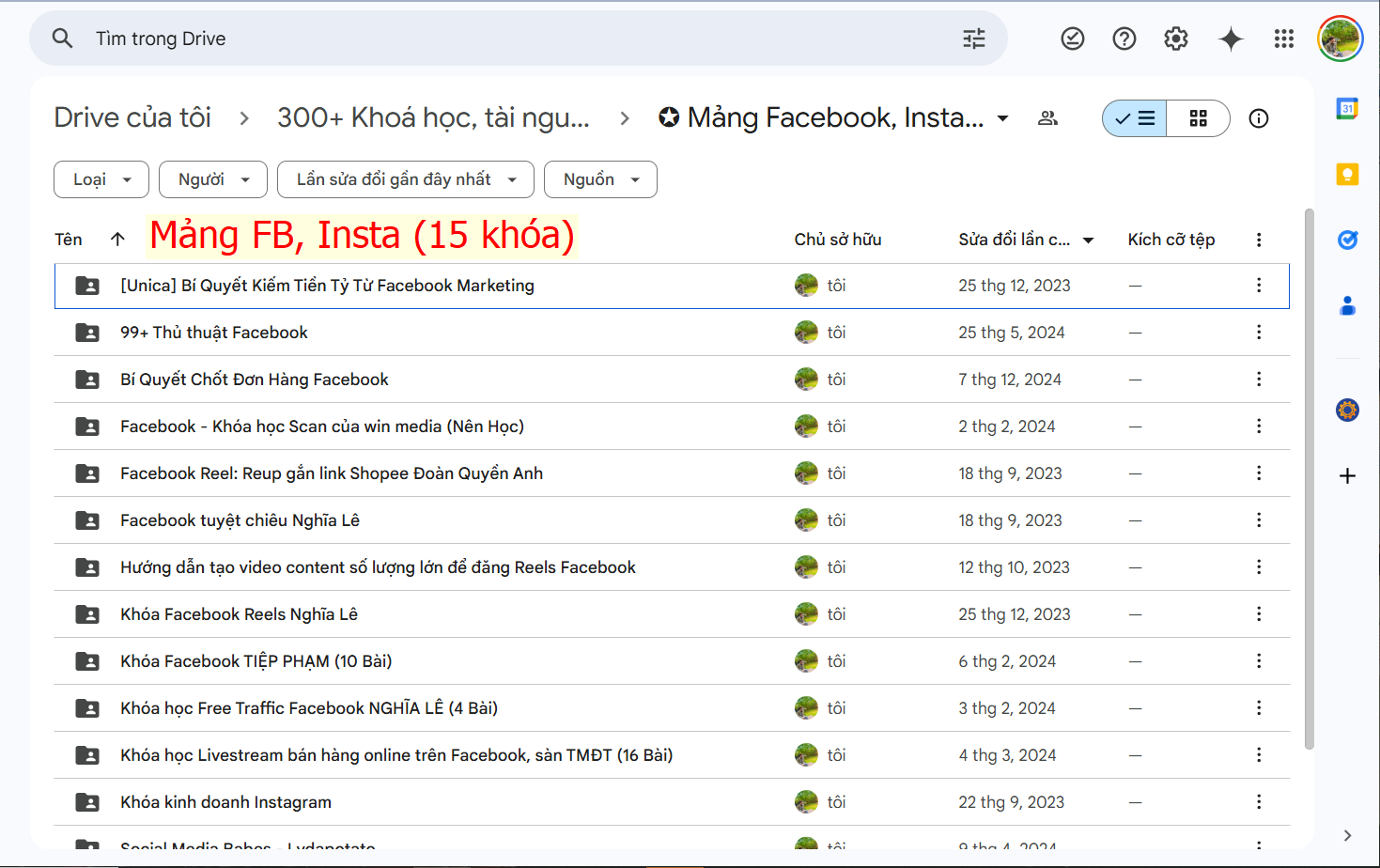Go to Drive của tôi breadcrumb

(132, 117)
